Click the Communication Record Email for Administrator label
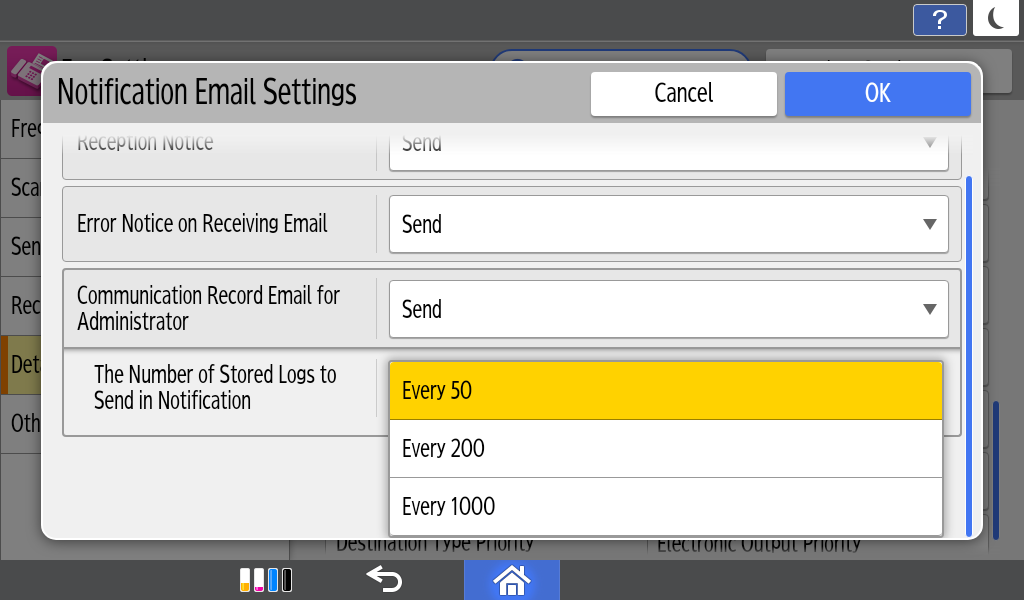The height and width of the screenshot is (600, 1024). 208,308
